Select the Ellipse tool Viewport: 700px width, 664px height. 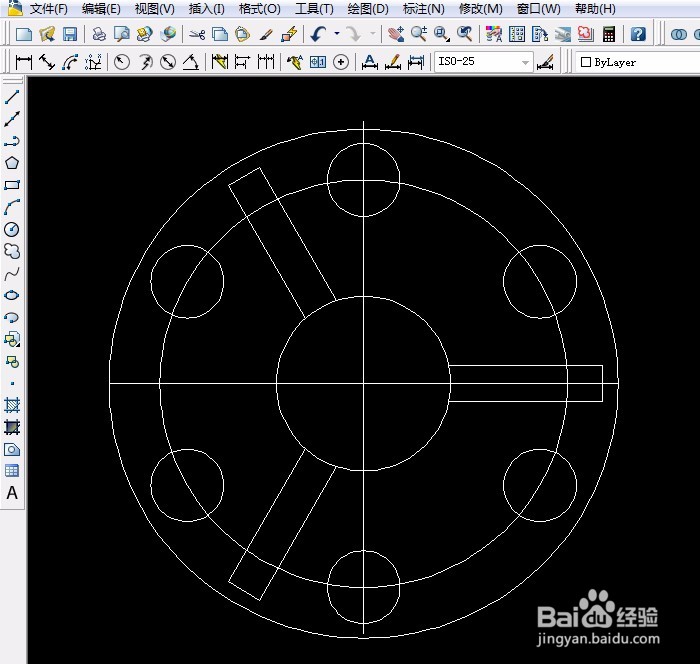click(12, 295)
